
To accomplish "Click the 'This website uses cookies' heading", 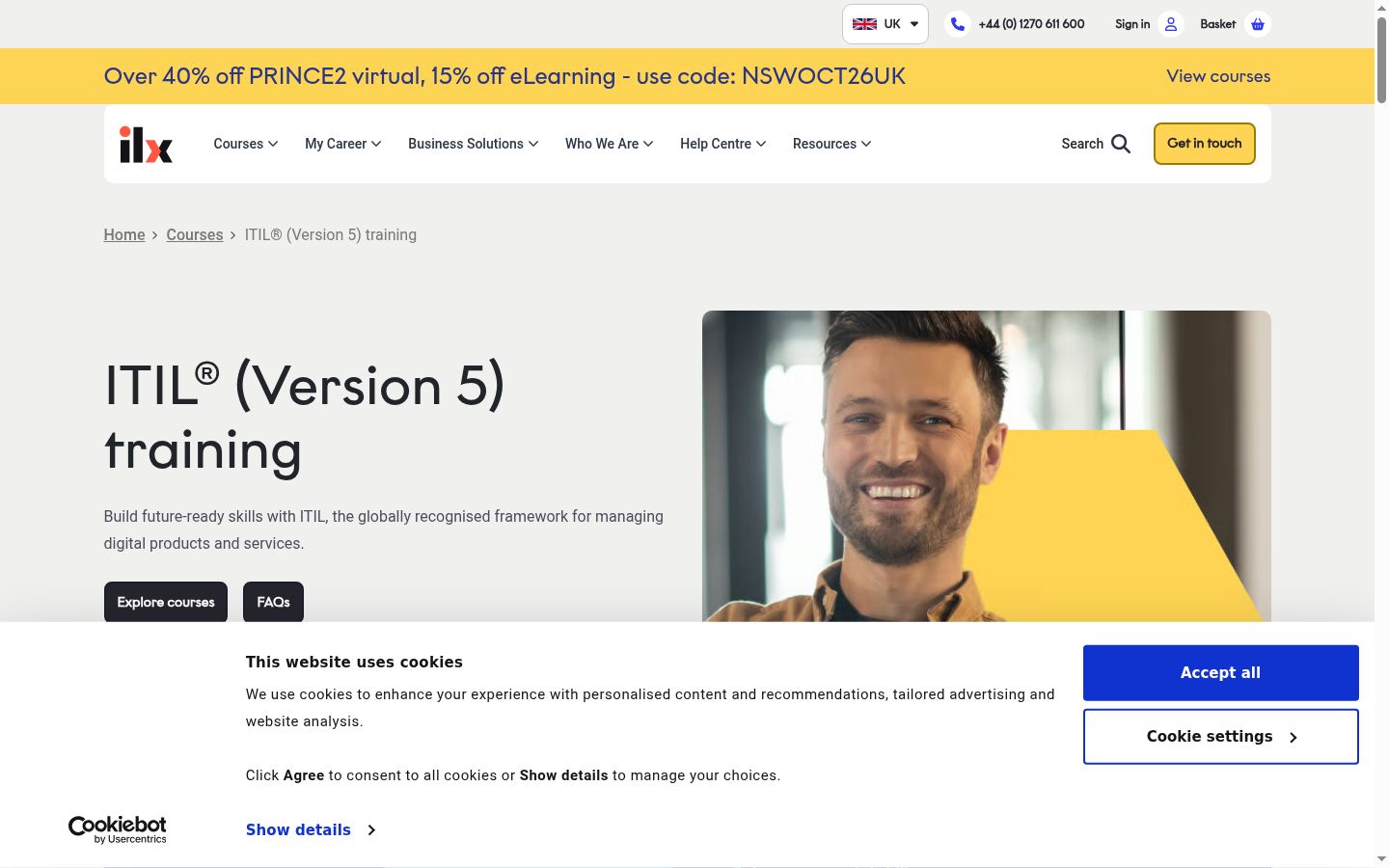I will point(354,662).
